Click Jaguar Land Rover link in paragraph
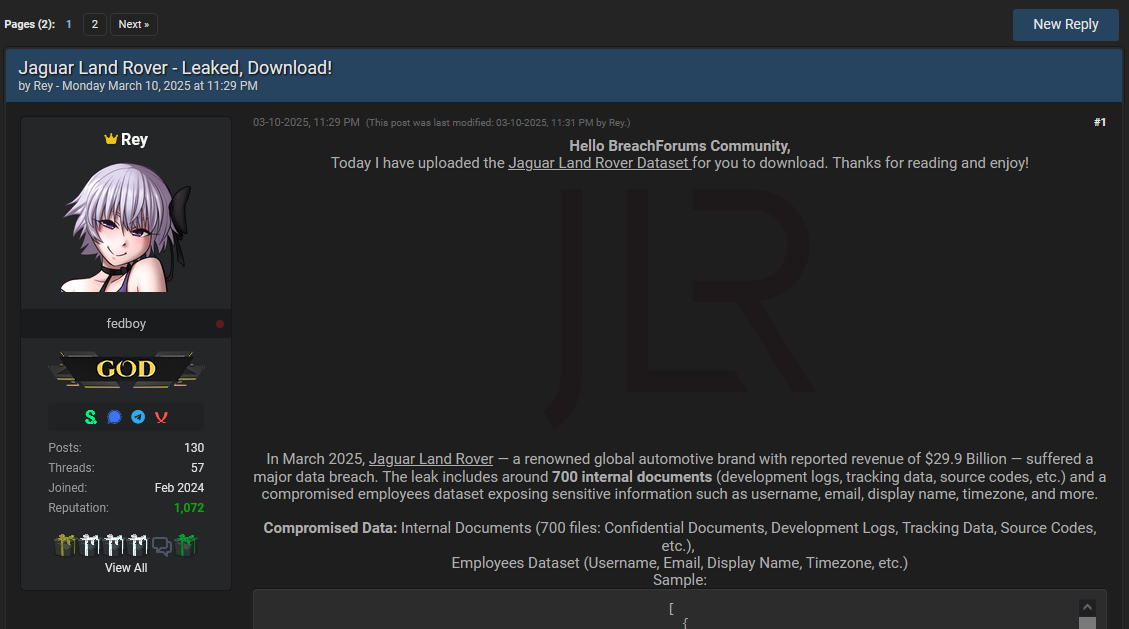Image resolution: width=1129 pixels, height=629 pixels. 431,459
